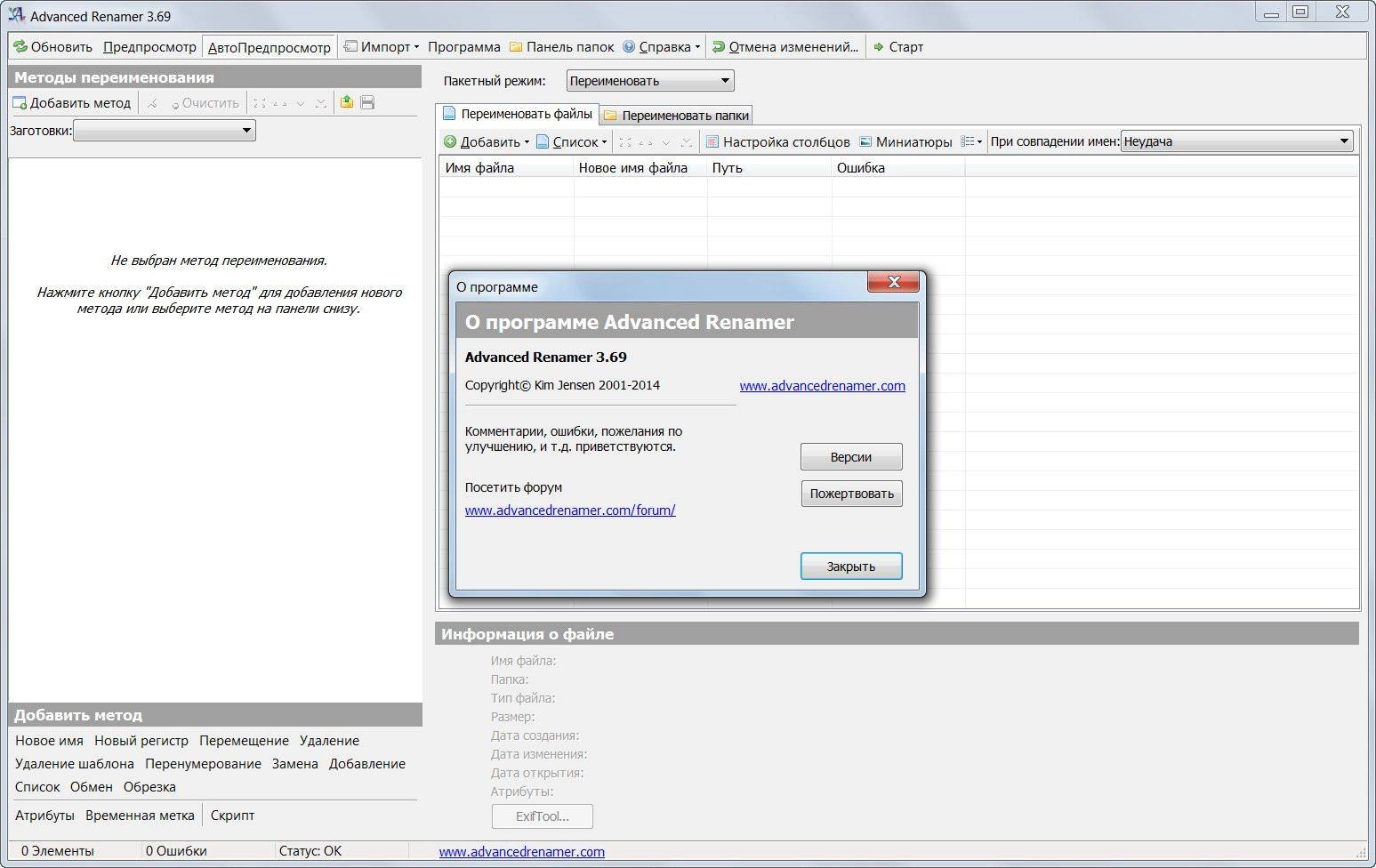Click the Обновить refresh button
The image size is (1376, 868).
pos(53,47)
